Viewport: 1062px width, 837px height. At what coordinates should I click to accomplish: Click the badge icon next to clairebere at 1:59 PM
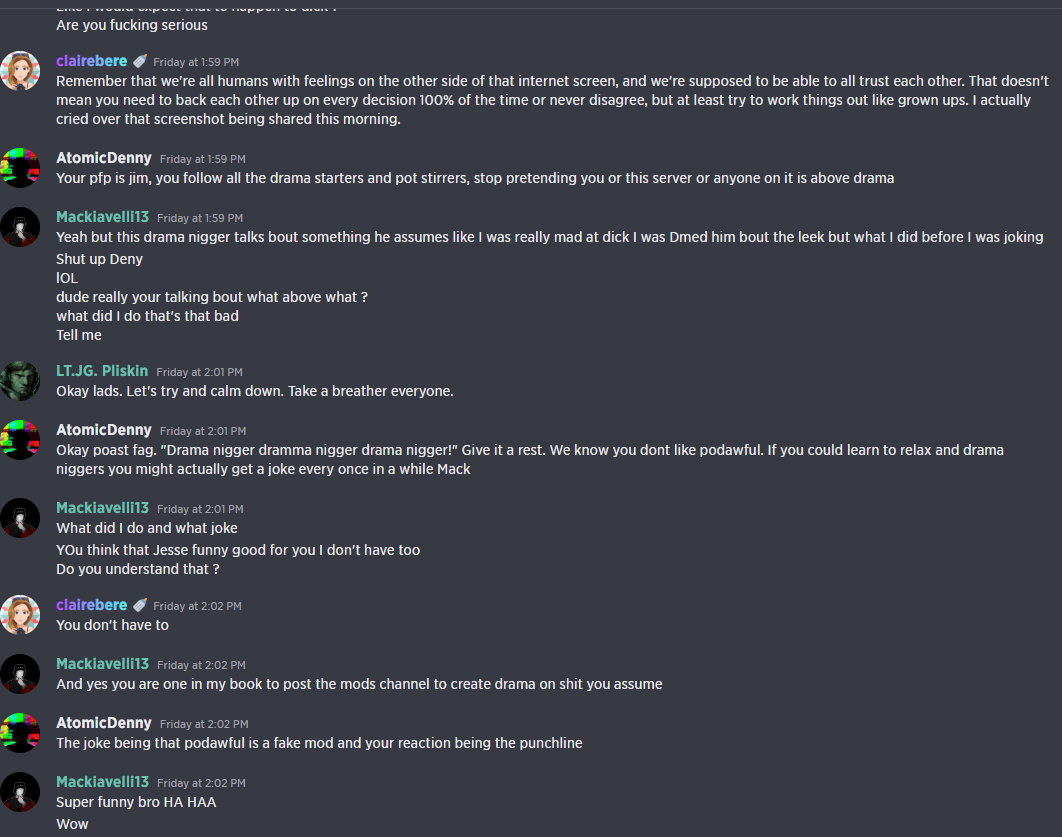[x=140, y=61]
